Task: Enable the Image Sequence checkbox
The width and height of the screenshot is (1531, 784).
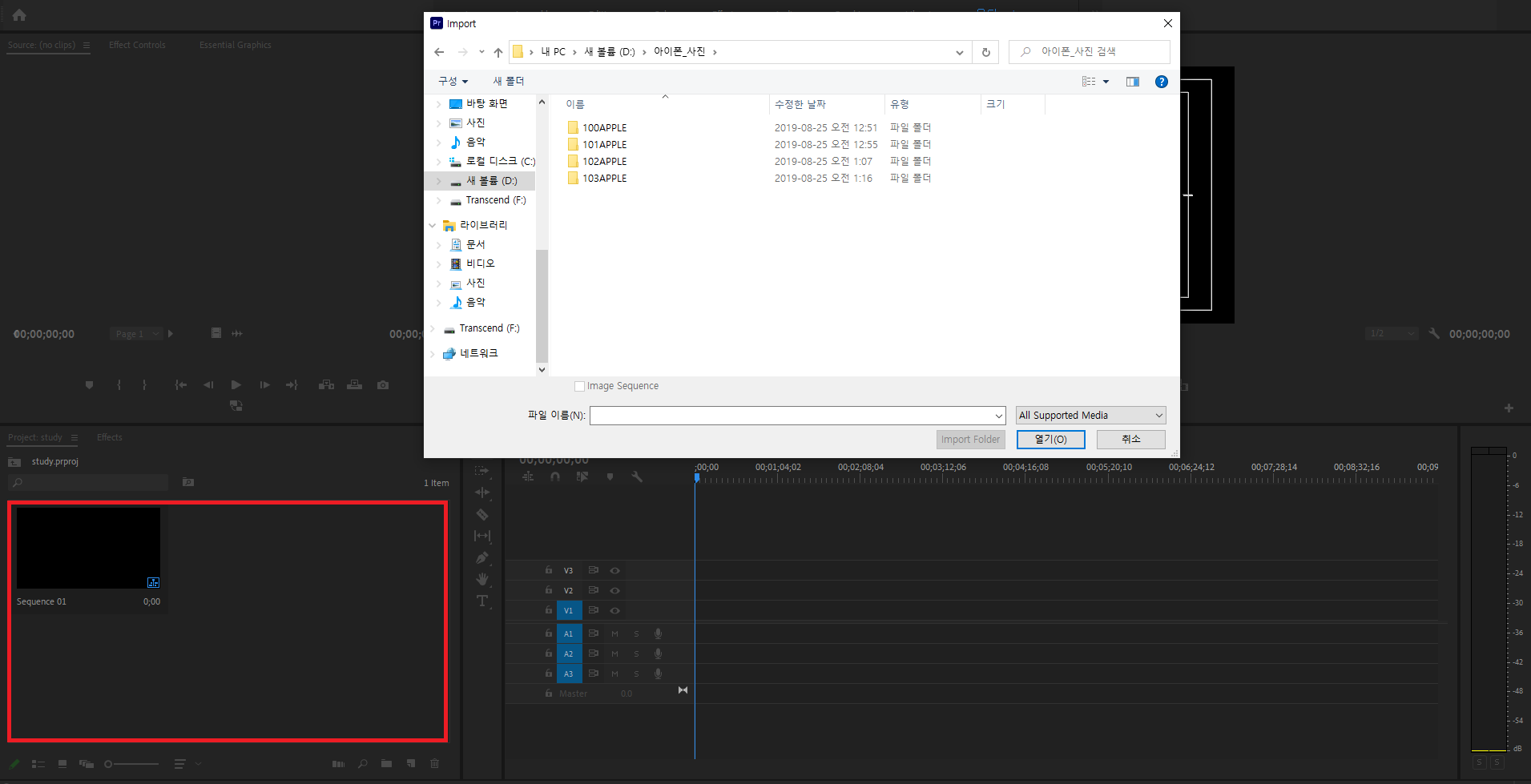Action: click(x=579, y=386)
